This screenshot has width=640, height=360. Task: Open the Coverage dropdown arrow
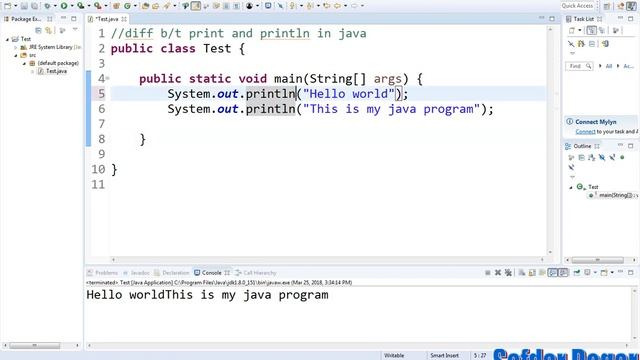tap(89, 6)
